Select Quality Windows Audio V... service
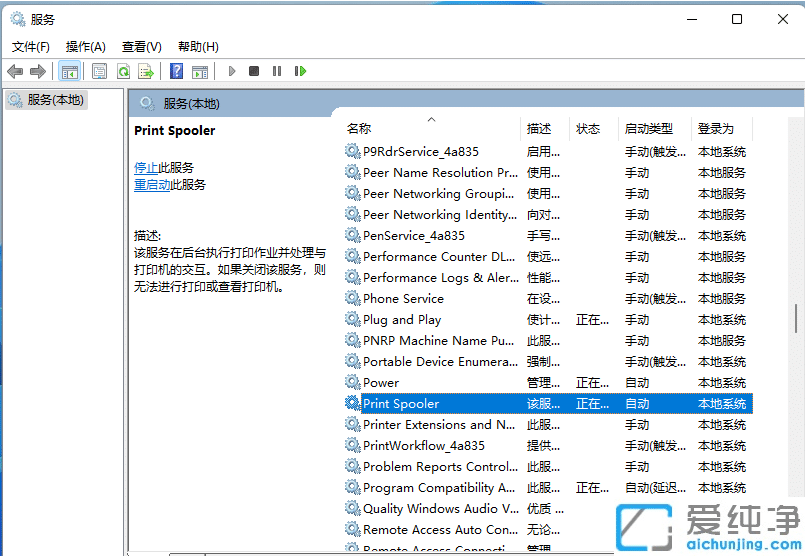This screenshot has width=805, height=556. pos(441,509)
